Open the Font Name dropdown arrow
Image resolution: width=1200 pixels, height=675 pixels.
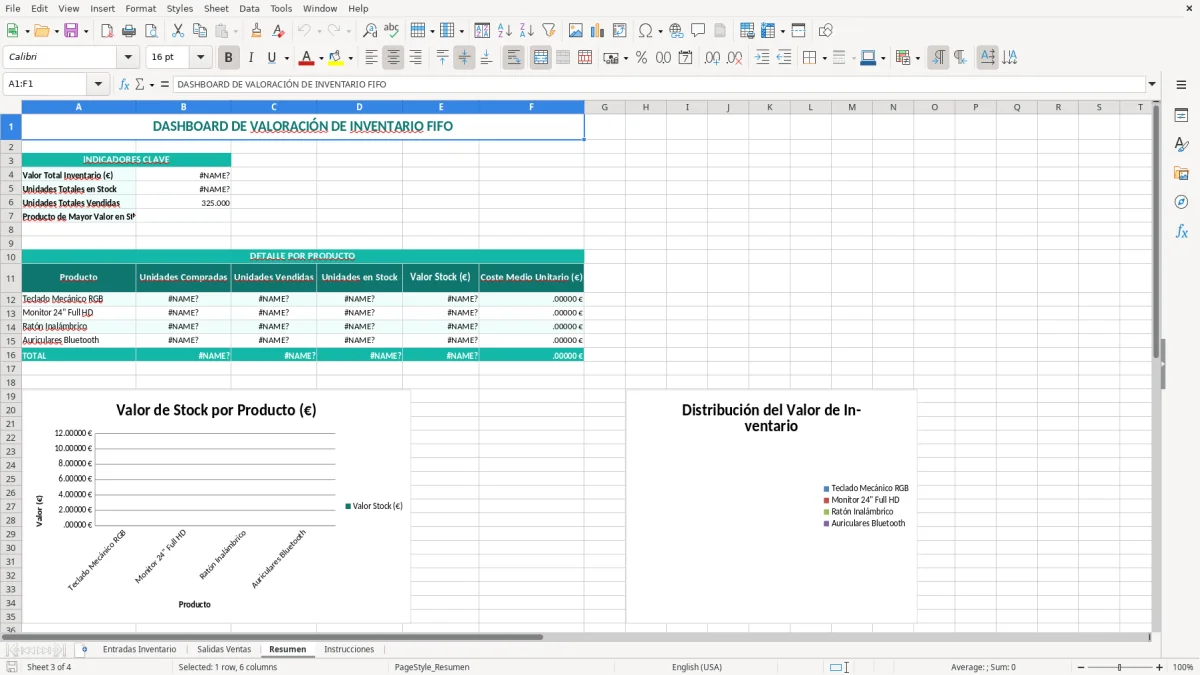click(x=127, y=58)
